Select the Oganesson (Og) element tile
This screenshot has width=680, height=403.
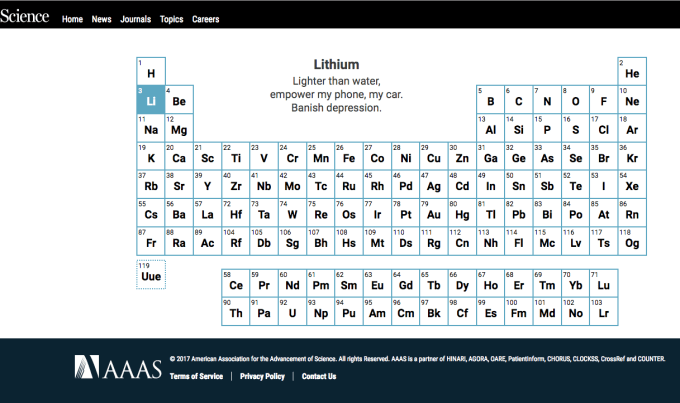[632, 241]
